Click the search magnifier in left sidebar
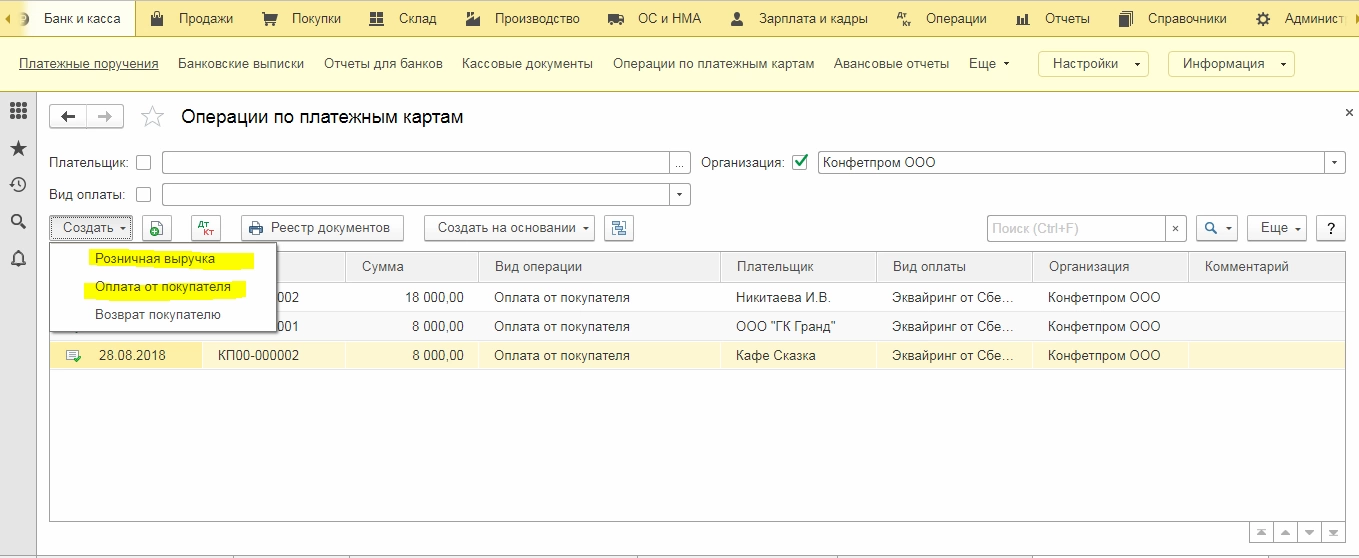This screenshot has width=1359, height=558. pyautogui.click(x=17, y=221)
